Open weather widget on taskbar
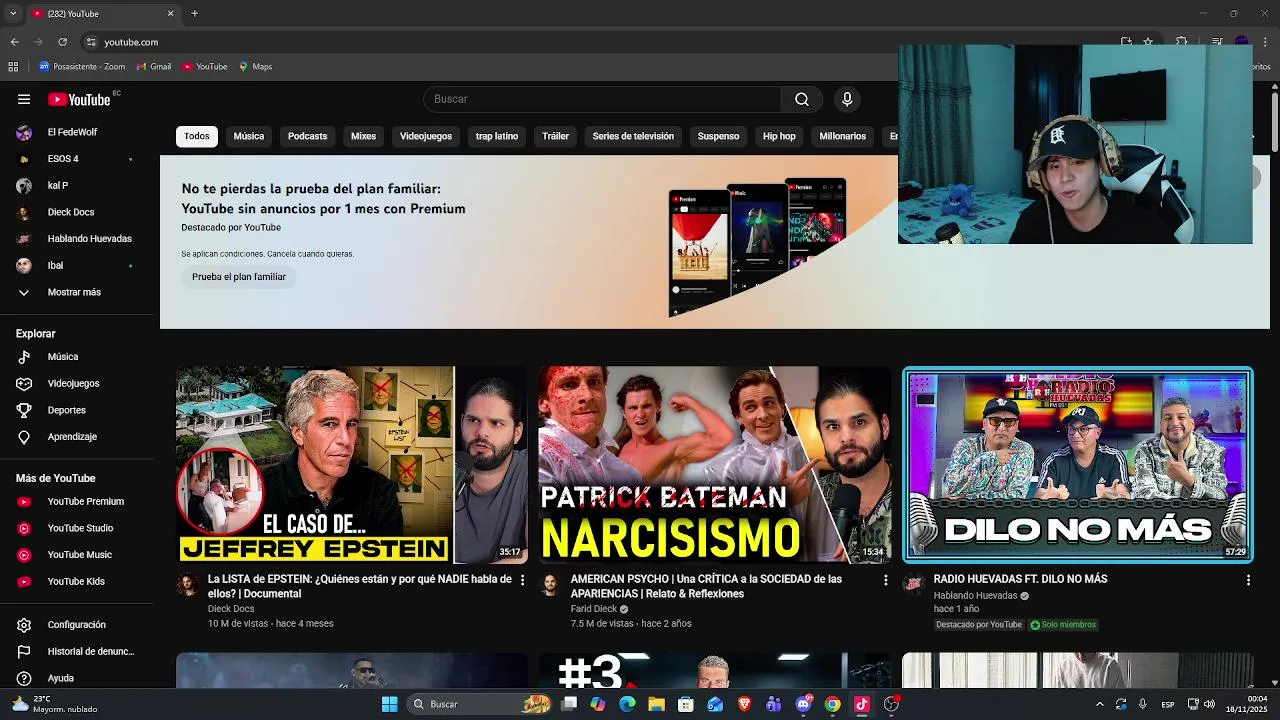This screenshot has height=720, width=1280. point(55,704)
